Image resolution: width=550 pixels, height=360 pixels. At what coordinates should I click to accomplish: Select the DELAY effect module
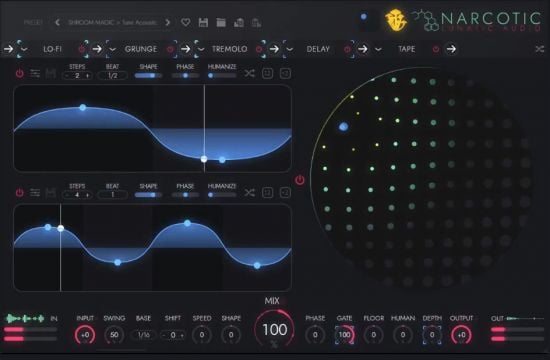[318, 49]
